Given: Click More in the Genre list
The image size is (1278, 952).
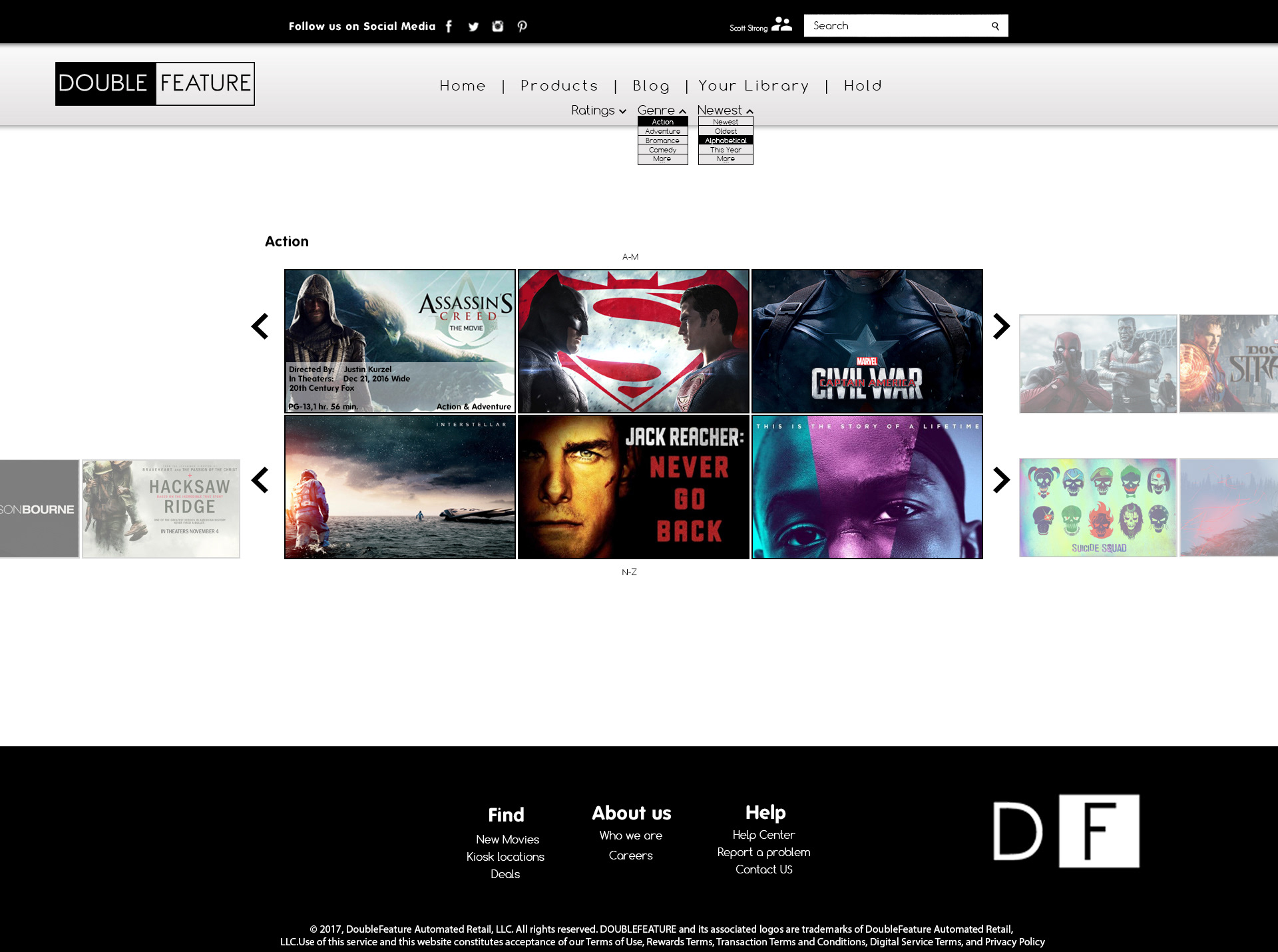Looking at the screenshot, I should pos(662,159).
